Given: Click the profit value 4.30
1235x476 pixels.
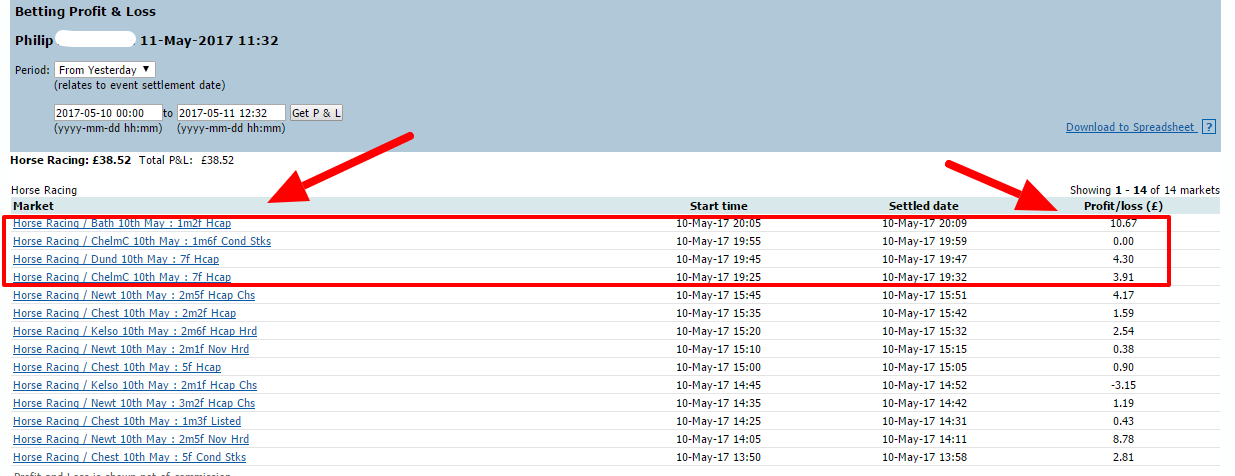Looking at the screenshot, I should (1123, 259).
